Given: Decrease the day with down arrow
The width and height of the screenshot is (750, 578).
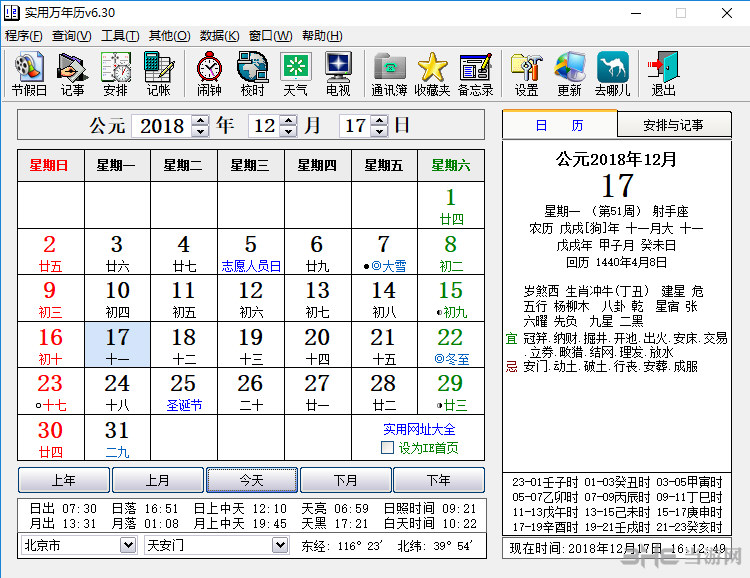Looking at the screenshot, I should (380, 131).
